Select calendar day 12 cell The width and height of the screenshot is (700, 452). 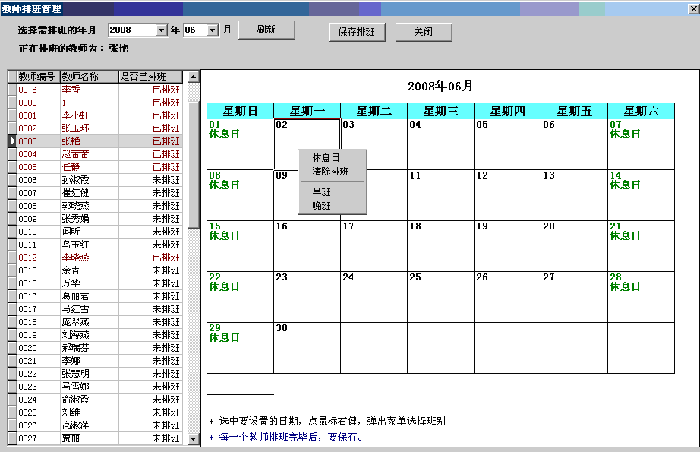click(x=508, y=195)
